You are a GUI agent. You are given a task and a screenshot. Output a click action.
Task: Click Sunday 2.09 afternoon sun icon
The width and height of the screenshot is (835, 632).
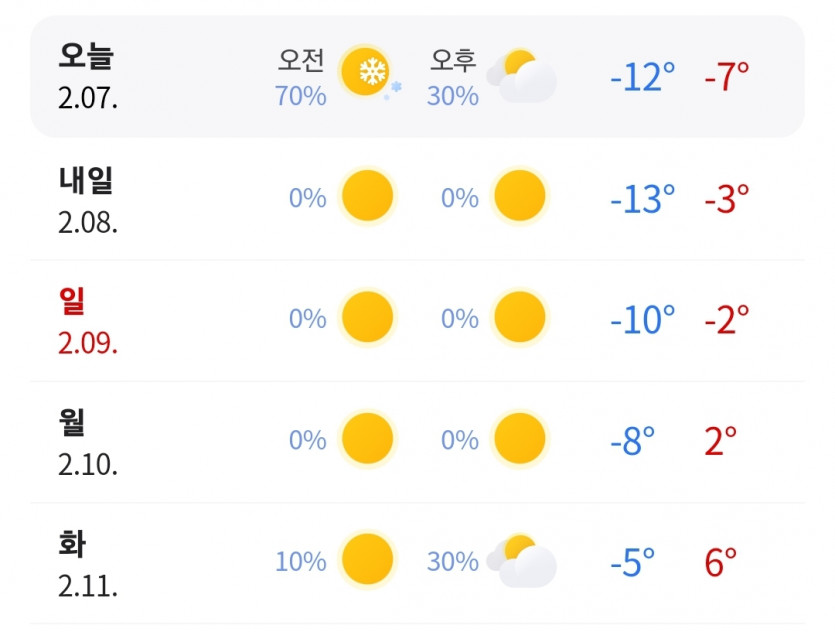pyautogui.click(x=520, y=317)
